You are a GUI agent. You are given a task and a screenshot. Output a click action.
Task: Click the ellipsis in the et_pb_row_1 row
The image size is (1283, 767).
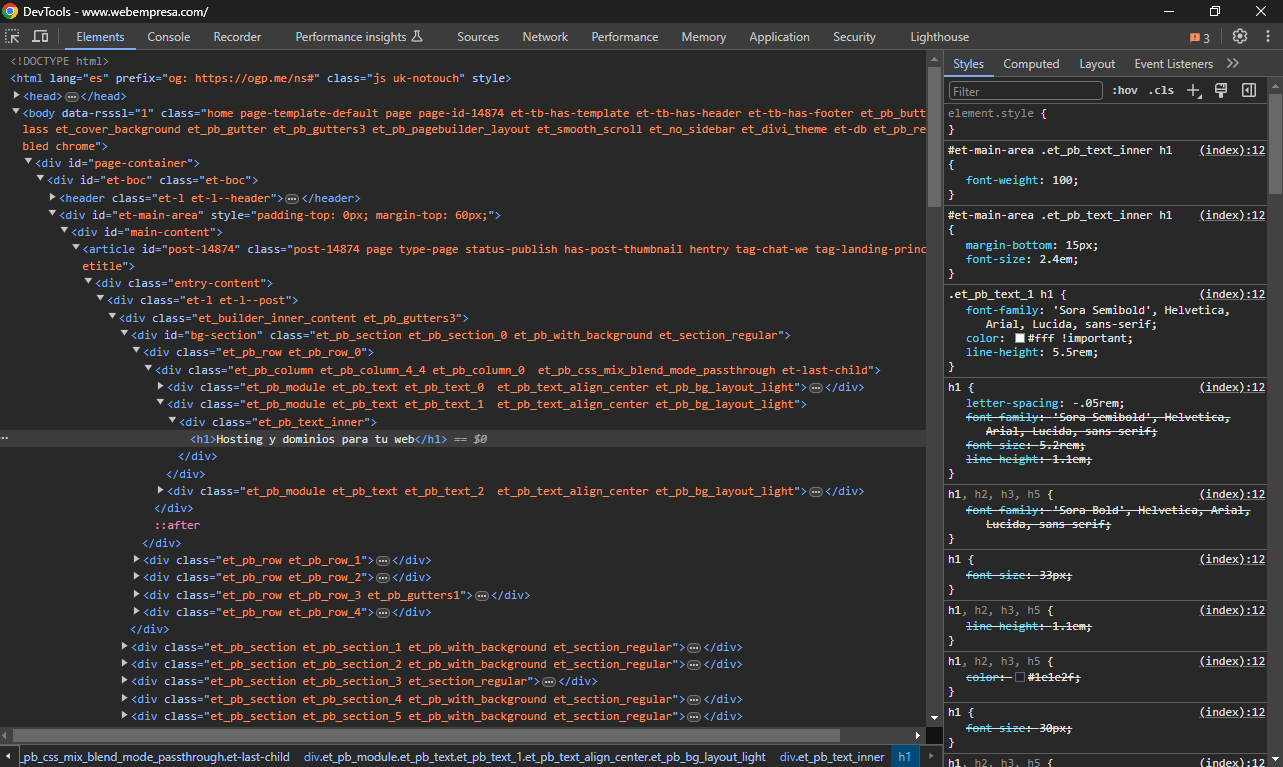coord(384,560)
